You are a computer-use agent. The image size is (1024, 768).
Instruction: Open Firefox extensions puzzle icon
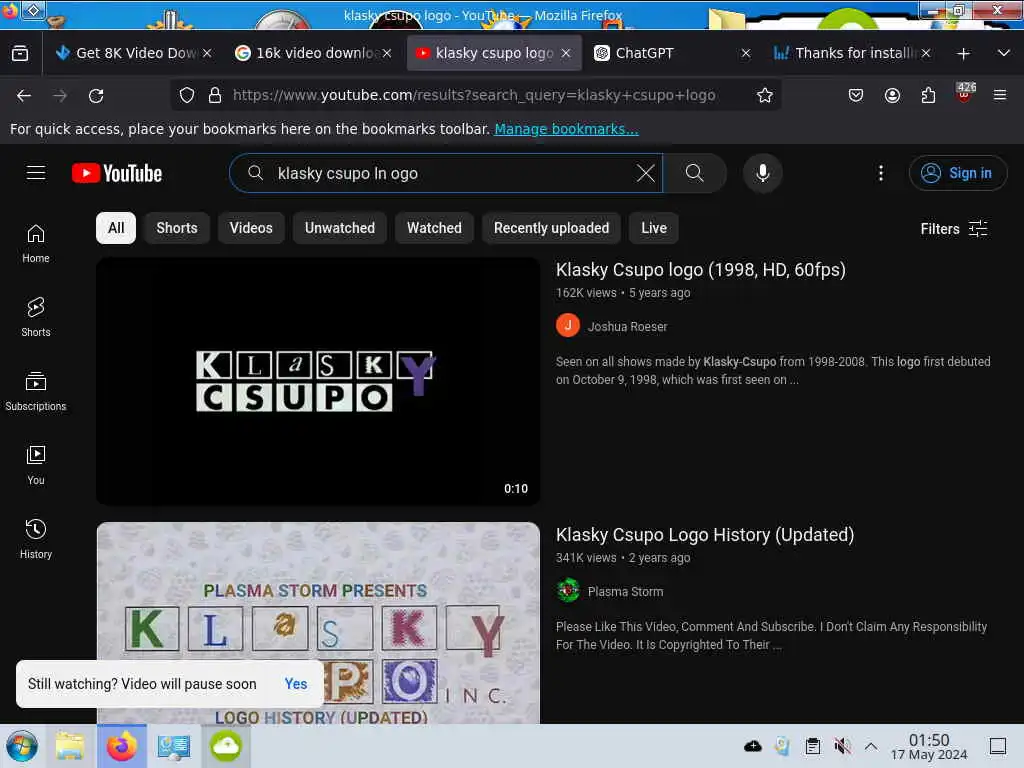(928, 95)
